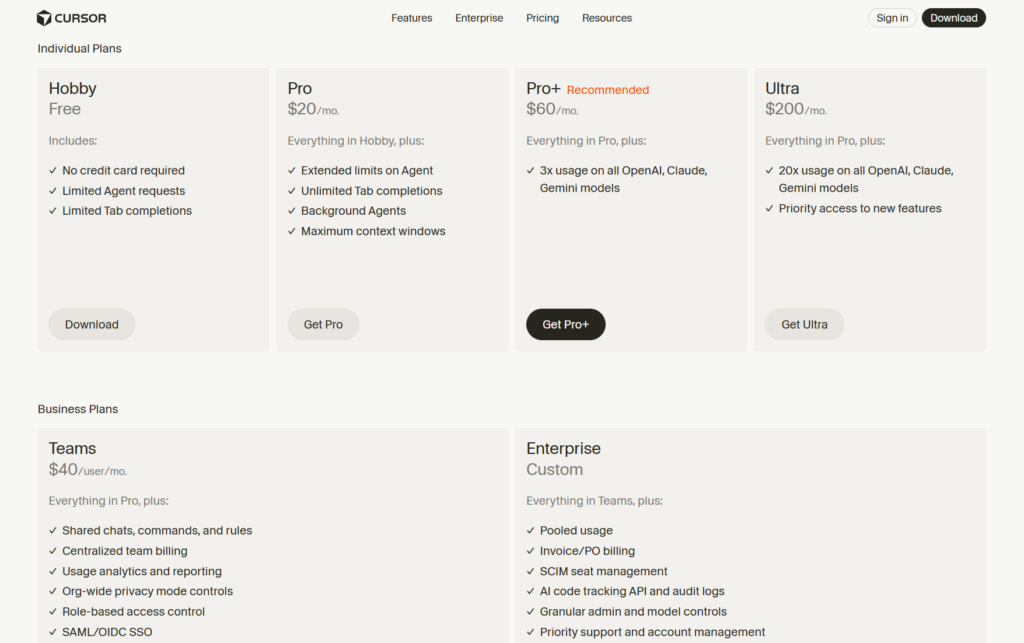The width and height of the screenshot is (1024, 643).
Task: Click the $200/mo price on the Ultra plan
Action: (x=795, y=109)
